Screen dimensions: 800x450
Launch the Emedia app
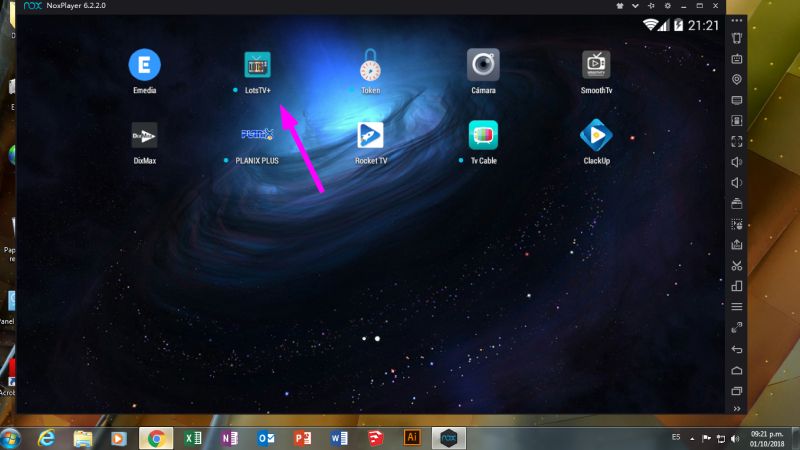145,65
